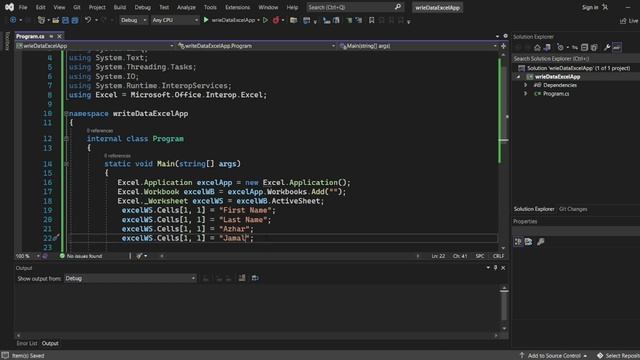Image resolution: width=640 pixels, height=360 pixels.
Task: Click the Bookmark toolbar icon
Action: click(371, 20)
